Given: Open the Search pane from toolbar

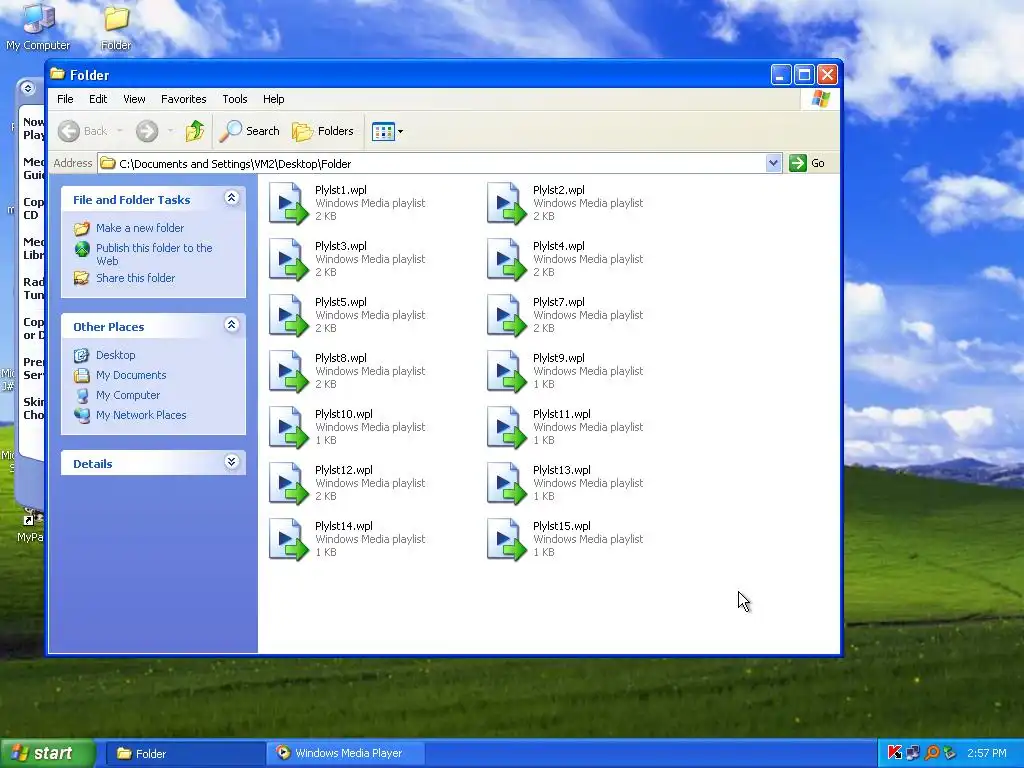Looking at the screenshot, I should point(249,131).
